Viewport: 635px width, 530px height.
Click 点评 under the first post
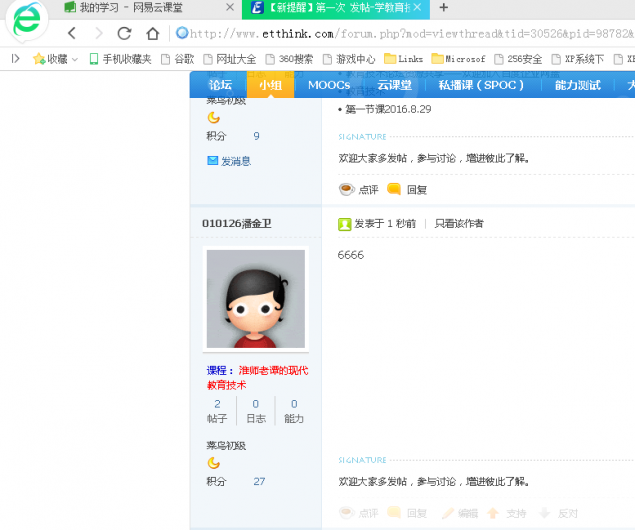point(369,189)
